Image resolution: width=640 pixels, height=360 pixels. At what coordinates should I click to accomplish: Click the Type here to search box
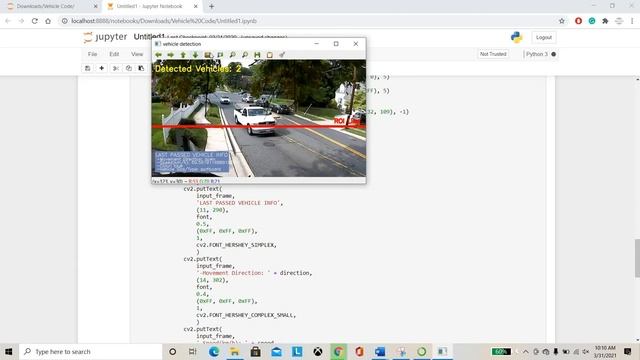[91, 351]
